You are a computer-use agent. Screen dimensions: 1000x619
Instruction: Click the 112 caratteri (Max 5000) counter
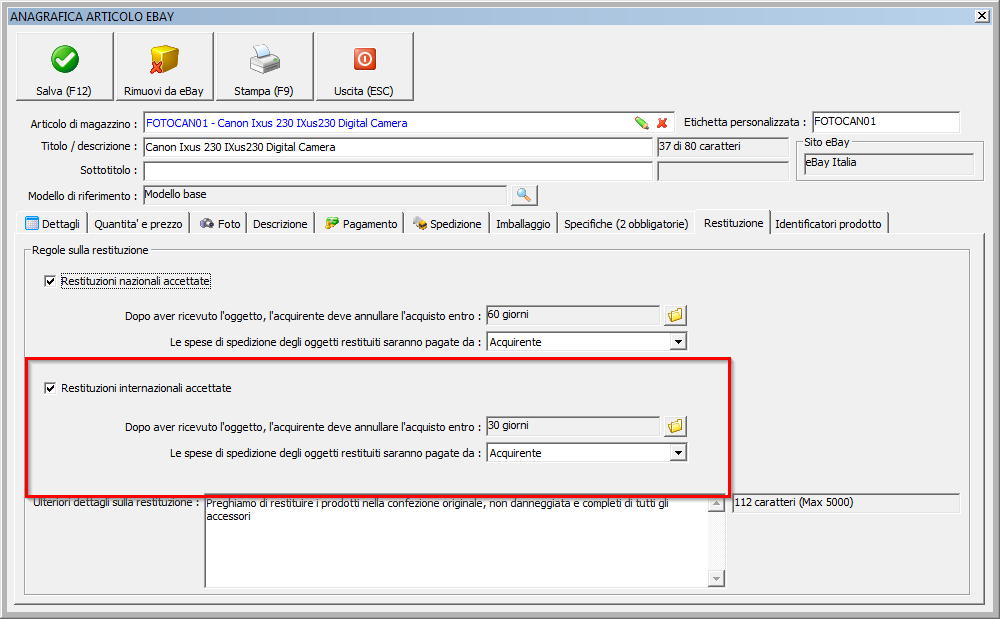click(846, 503)
